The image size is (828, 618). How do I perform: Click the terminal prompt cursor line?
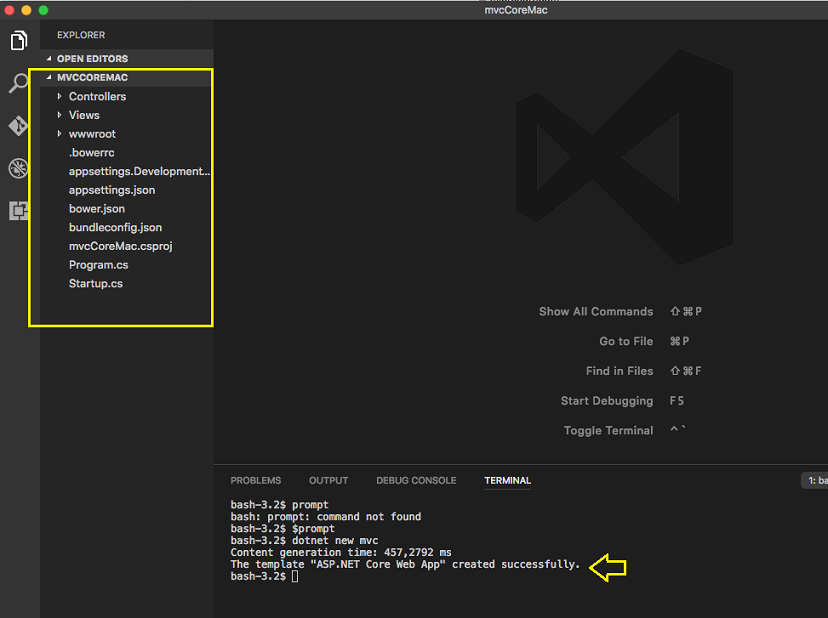click(x=264, y=576)
